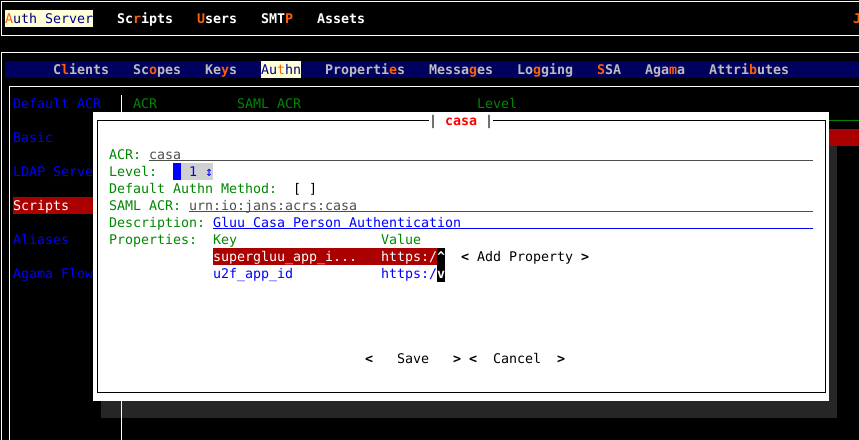Save the casa ACR settings
This screenshot has width=859, height=440.
pos(412,358)
